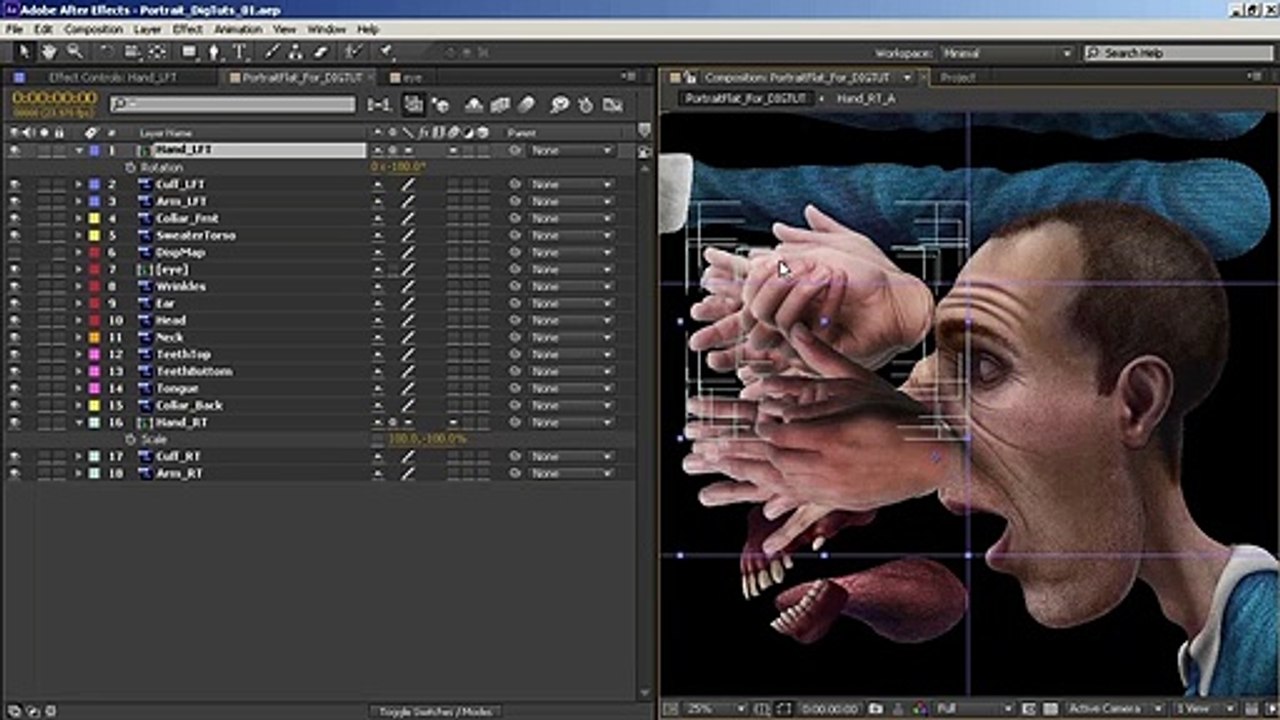This screenshot has height=720, width=1280.
Task: Select the Zoom magnifier tool
Action: coord(74,52)
